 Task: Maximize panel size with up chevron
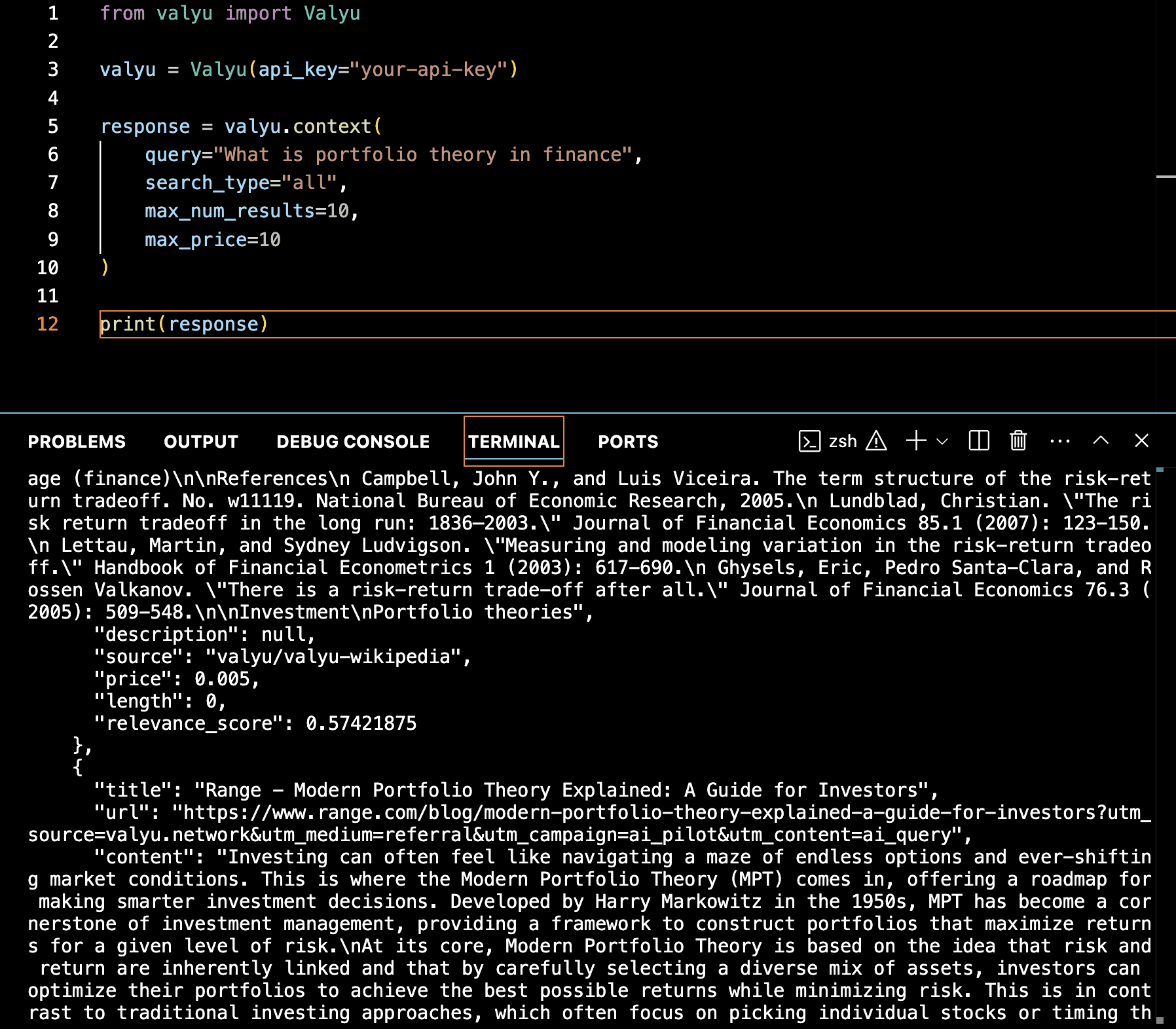(x=1101, y=441)
